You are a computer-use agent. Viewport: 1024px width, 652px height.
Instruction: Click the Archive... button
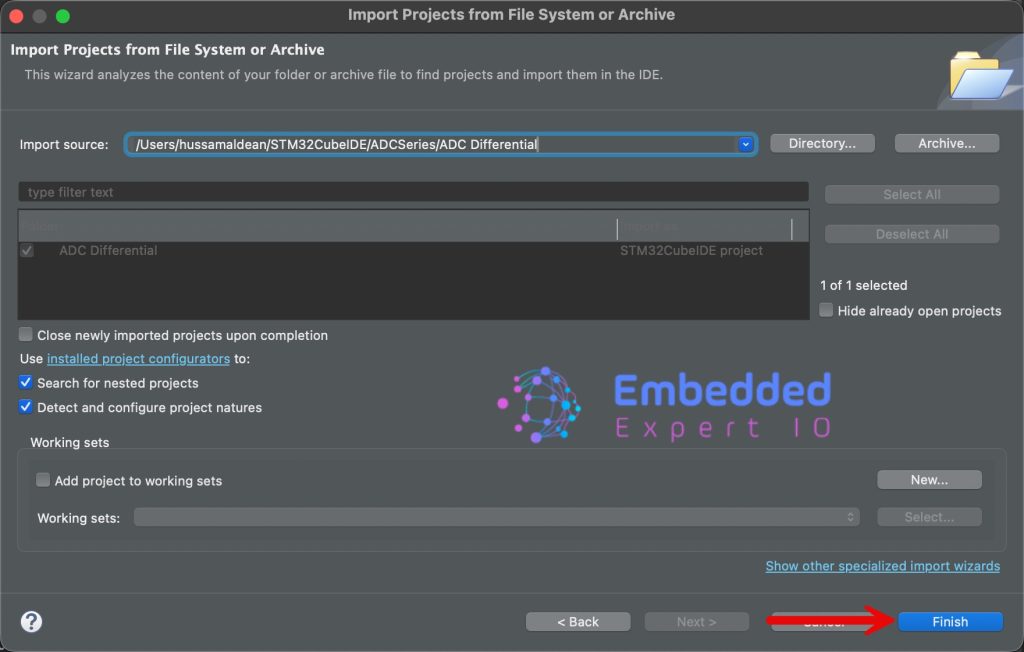point(946,143)
